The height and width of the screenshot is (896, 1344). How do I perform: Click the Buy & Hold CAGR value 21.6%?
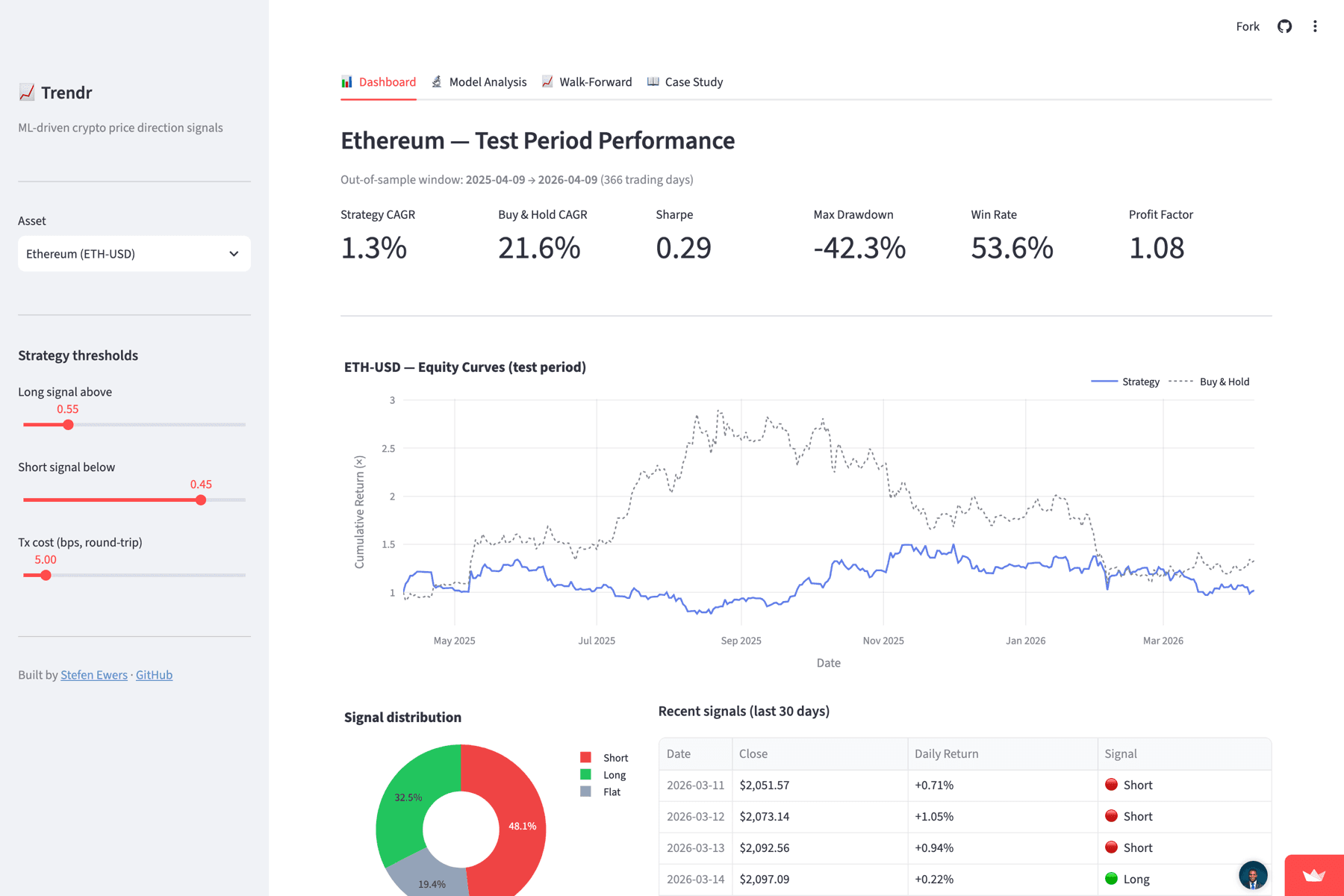click(x=539, y=248)
